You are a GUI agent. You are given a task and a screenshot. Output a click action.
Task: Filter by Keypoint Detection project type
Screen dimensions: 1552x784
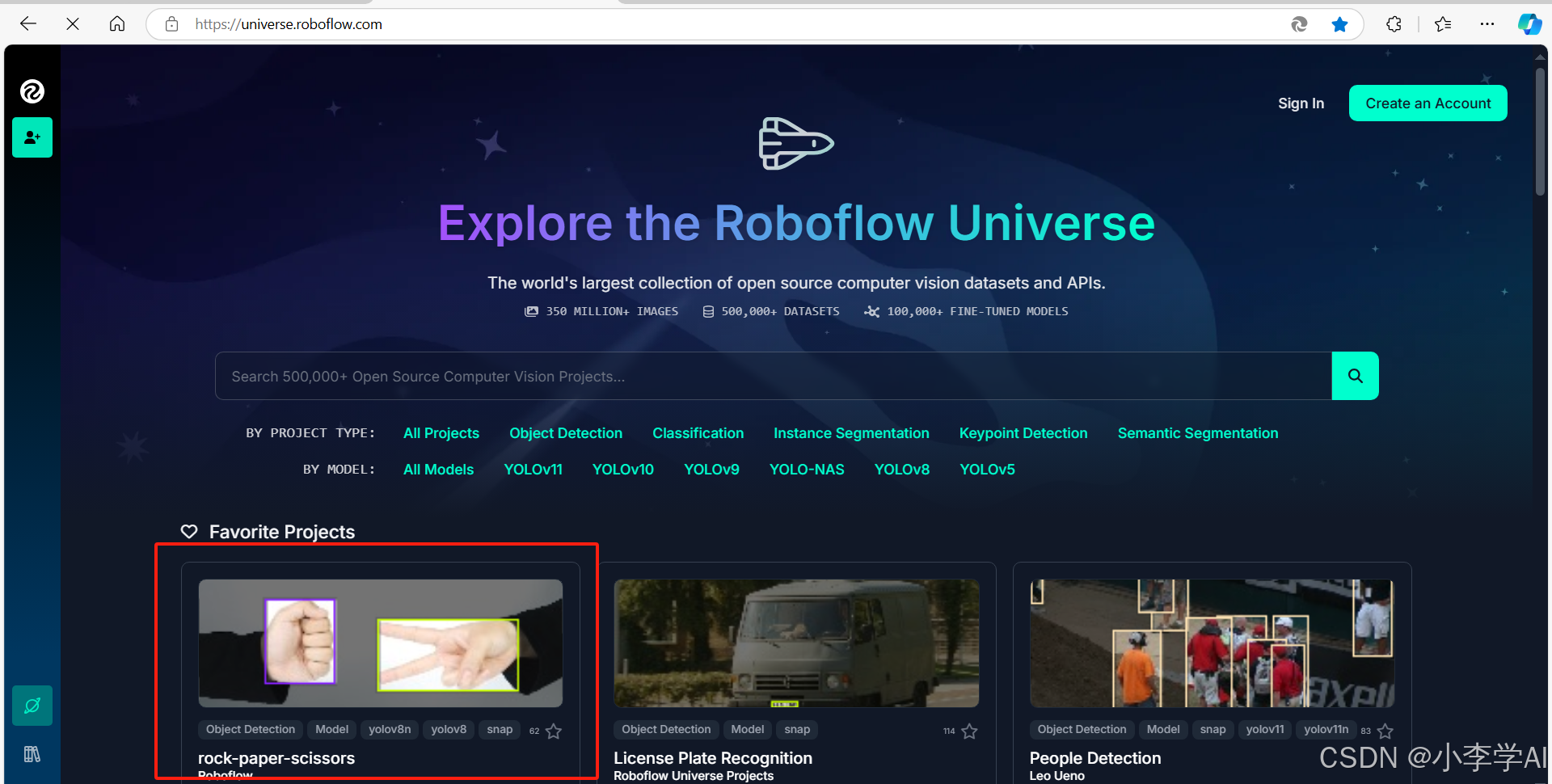1023,433
